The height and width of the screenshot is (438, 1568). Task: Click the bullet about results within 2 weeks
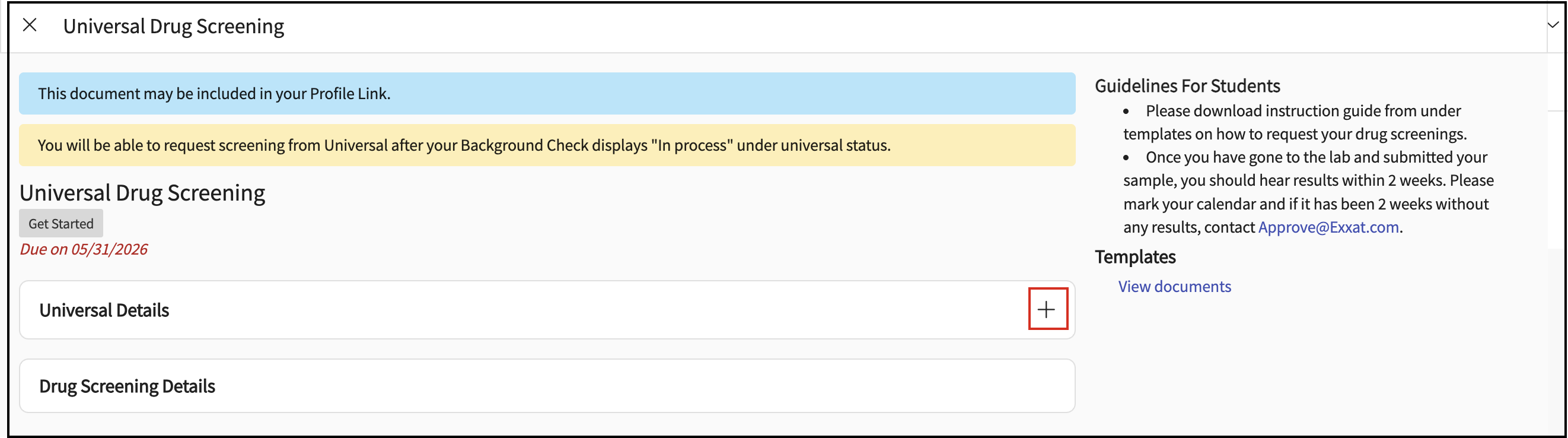(x=1308, y=192)
